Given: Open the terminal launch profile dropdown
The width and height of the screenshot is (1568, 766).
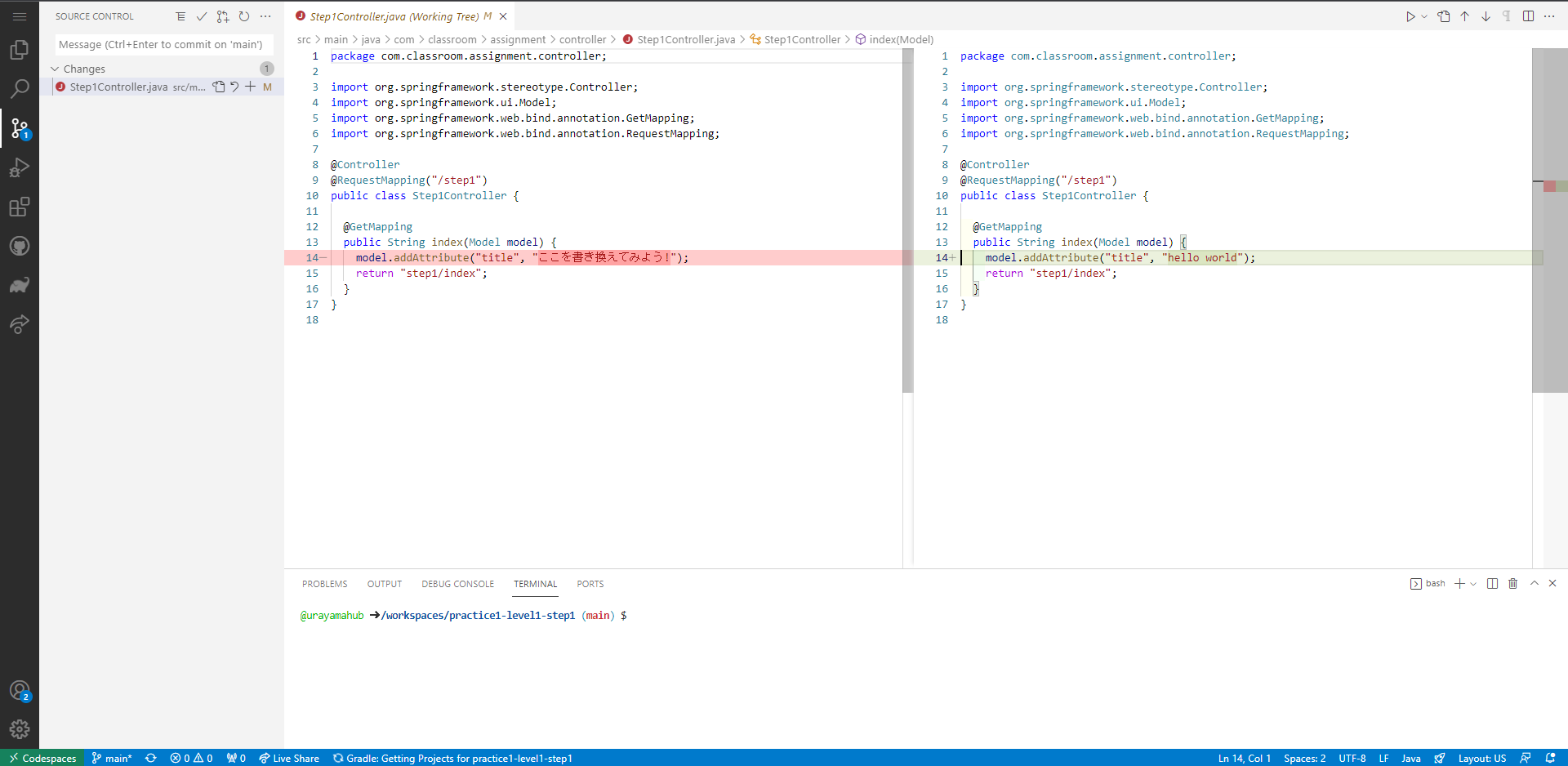Looking at the screenshot, I should [x=1472, y=583].
